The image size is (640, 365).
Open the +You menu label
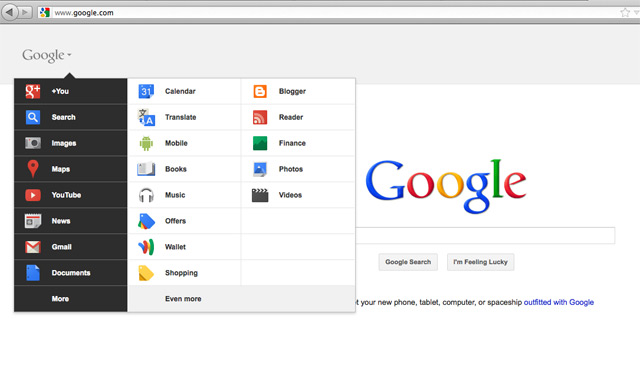60,91
